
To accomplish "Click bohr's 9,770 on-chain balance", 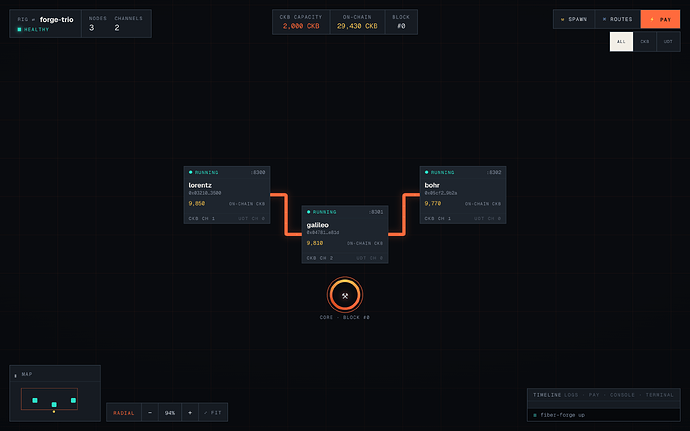I will pos(433,203).
